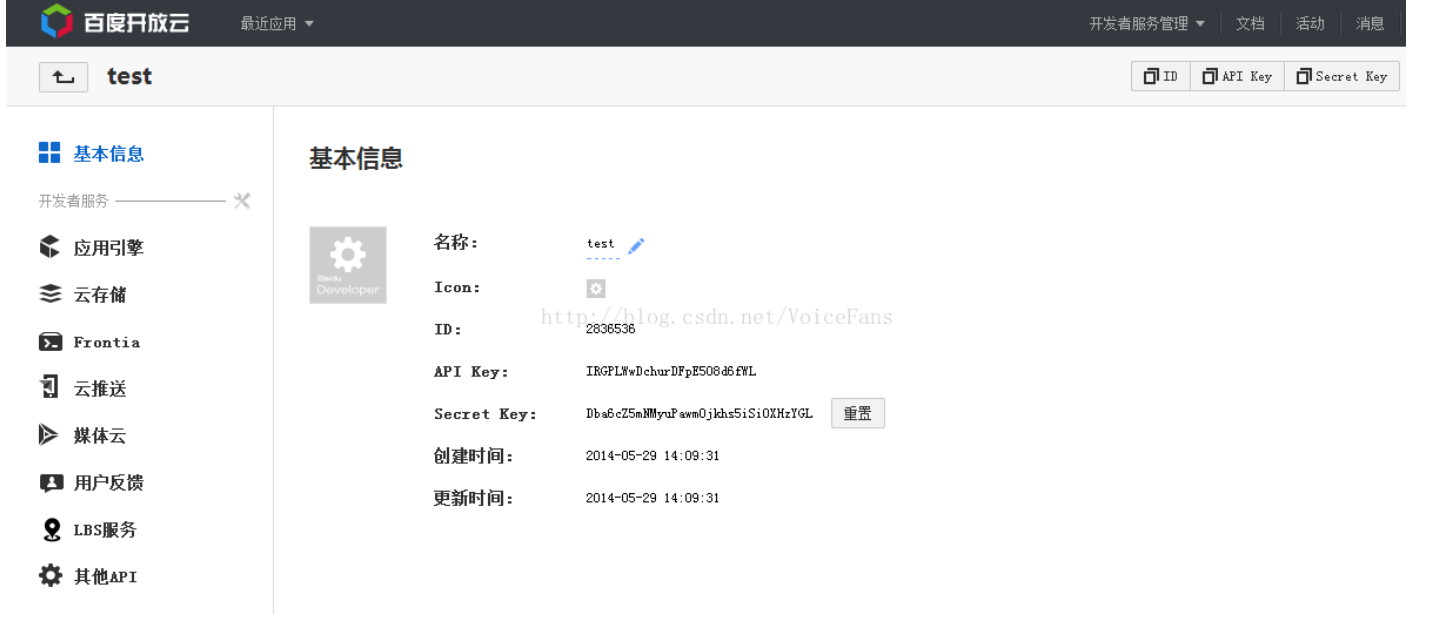Screen dimensions: 1436x630
Task: Open 用户反馈 in the sidebar
Action: [108, 483]
